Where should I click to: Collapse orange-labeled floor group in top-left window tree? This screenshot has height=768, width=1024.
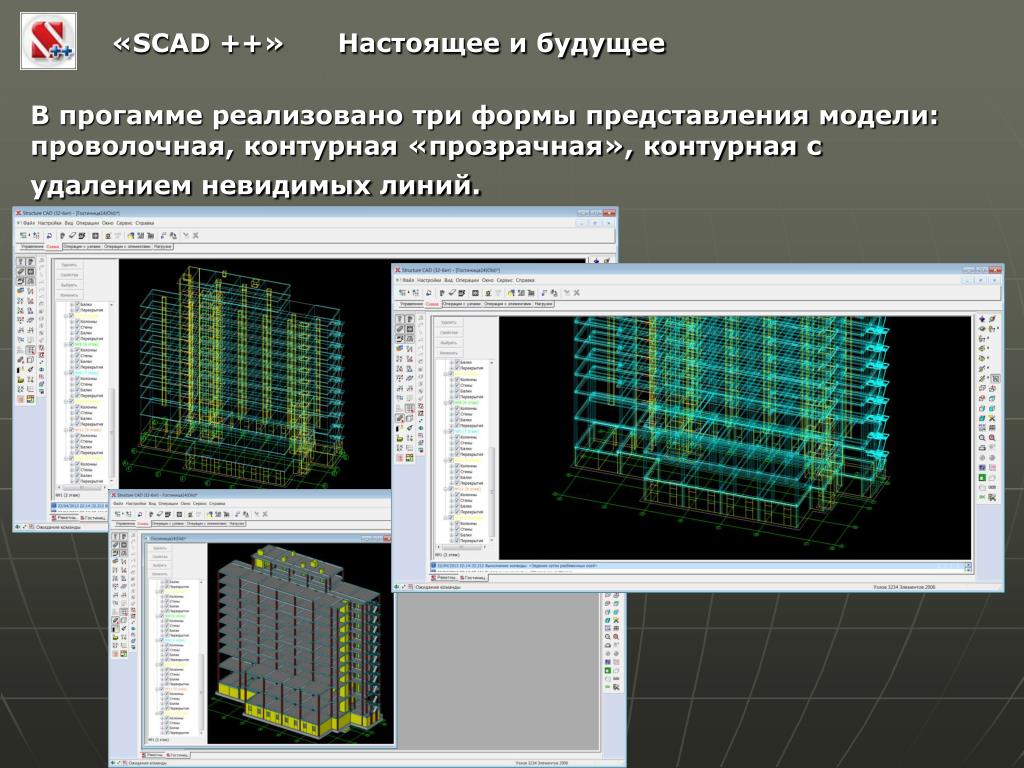tap(66, 430)
